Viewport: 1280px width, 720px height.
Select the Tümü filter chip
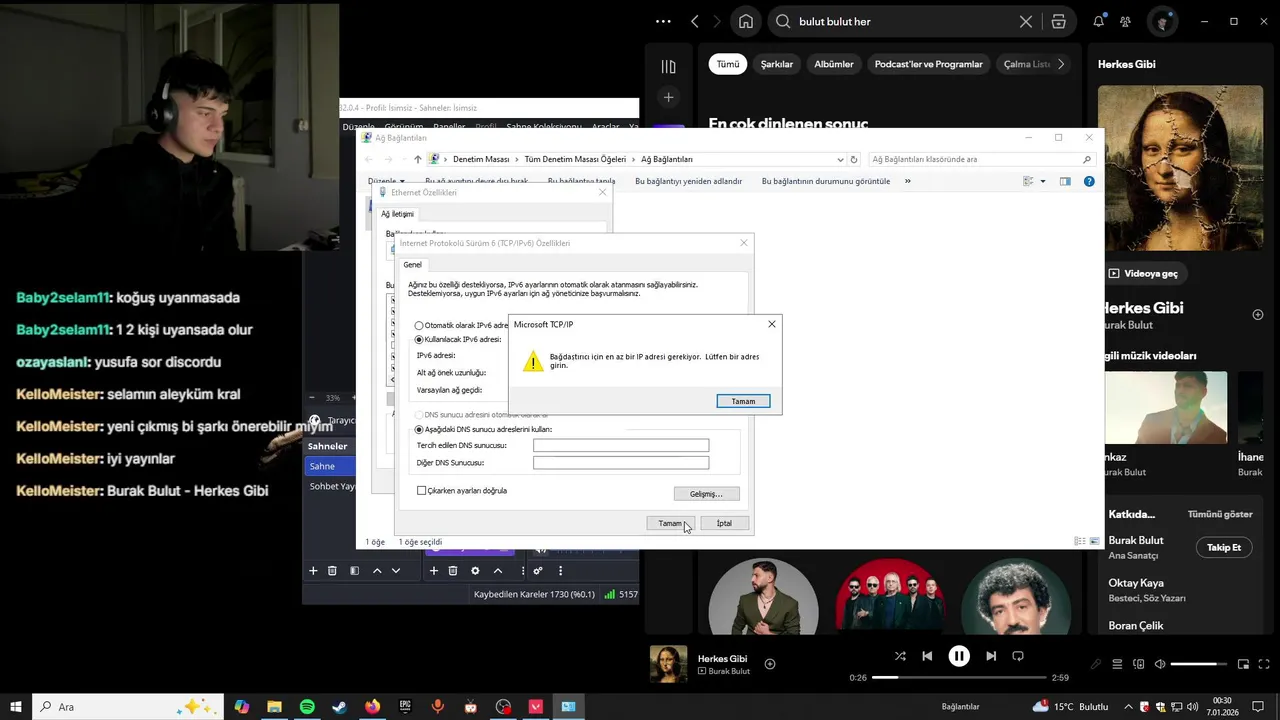pyautogui.click(x=728, y=64)
